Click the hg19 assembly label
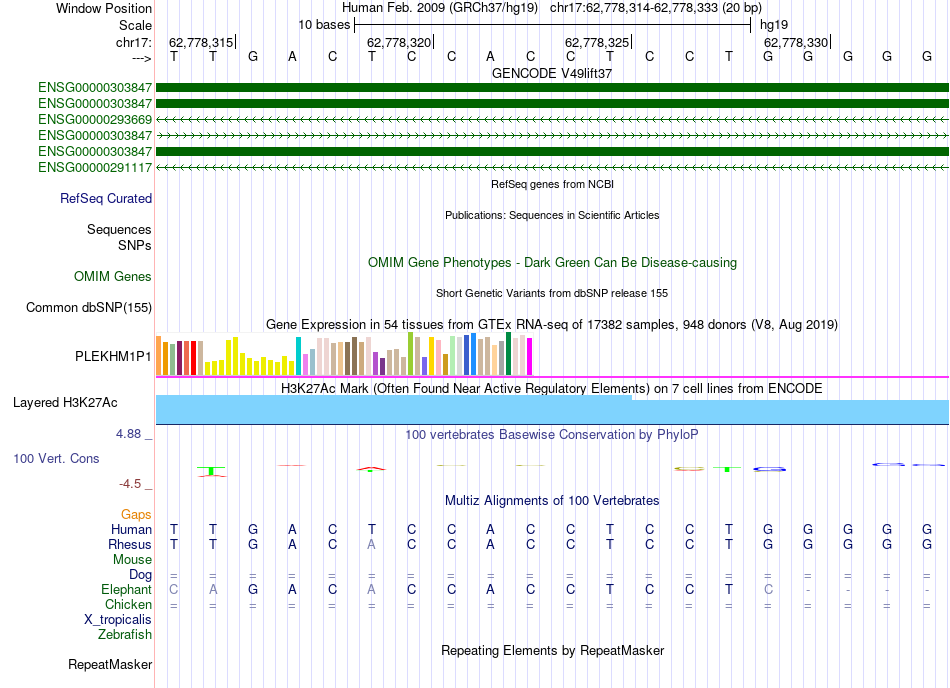 pyautogui.click(x=774, y=25)
